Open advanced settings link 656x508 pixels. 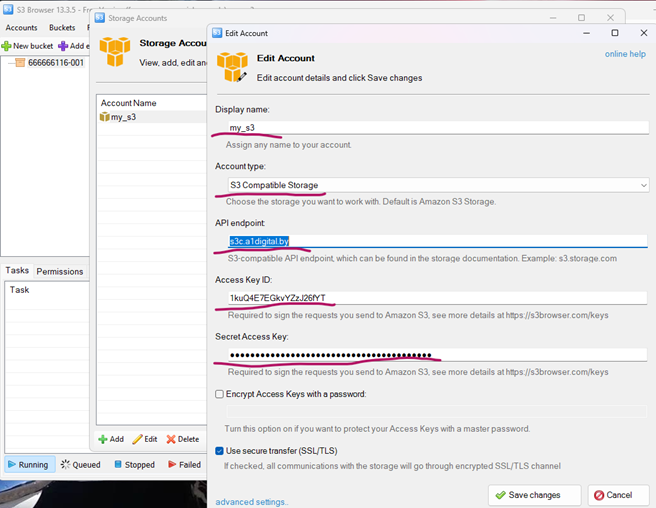coord(251,502)
